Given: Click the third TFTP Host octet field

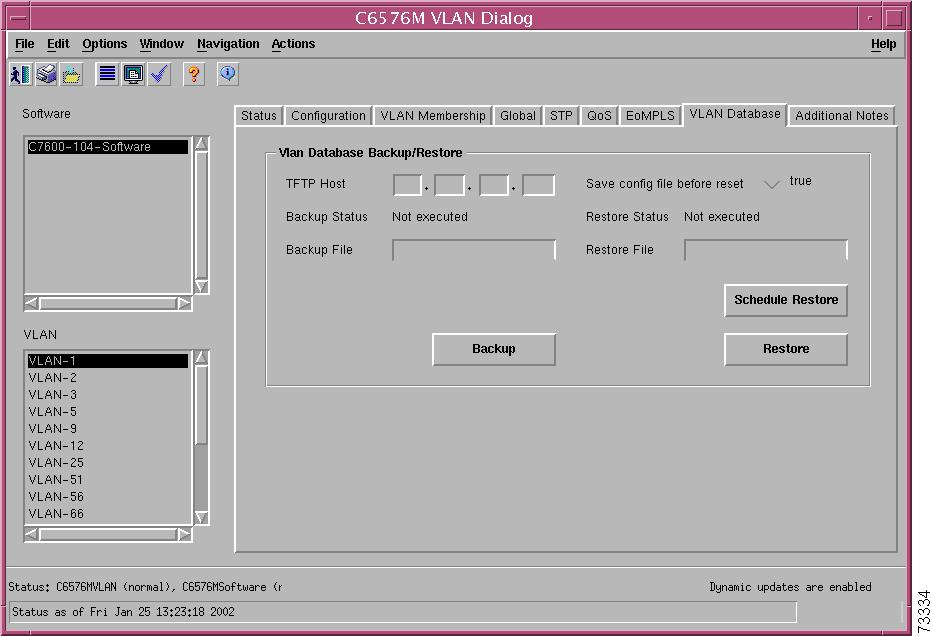Looking at the screenshot, I should tap(494, 185).
